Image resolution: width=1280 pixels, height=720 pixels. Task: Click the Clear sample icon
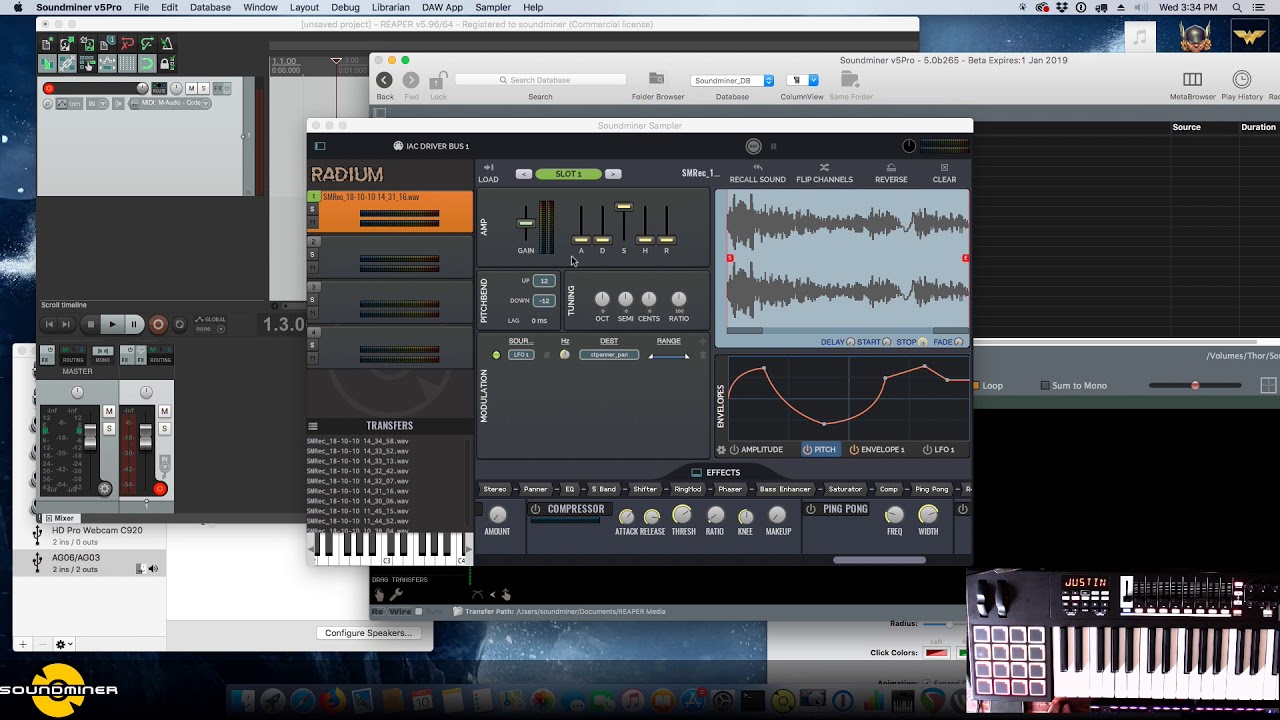point(944,168)
